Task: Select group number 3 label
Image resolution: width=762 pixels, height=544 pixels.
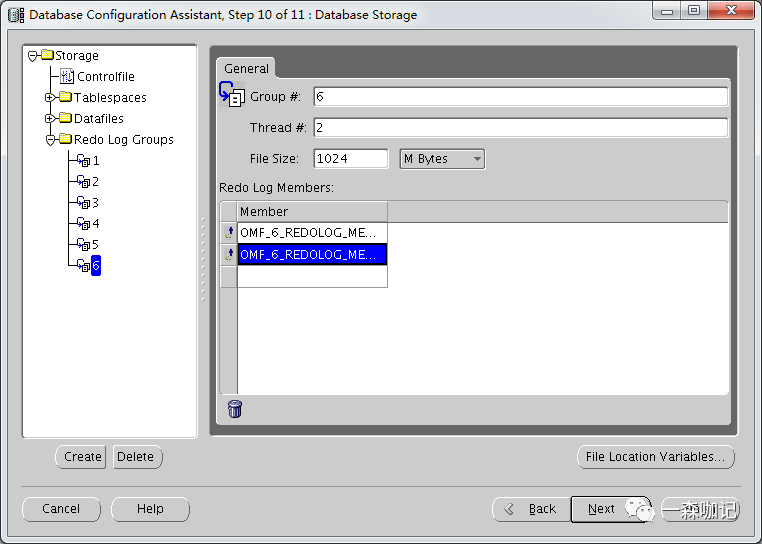Action: point(96,203)
